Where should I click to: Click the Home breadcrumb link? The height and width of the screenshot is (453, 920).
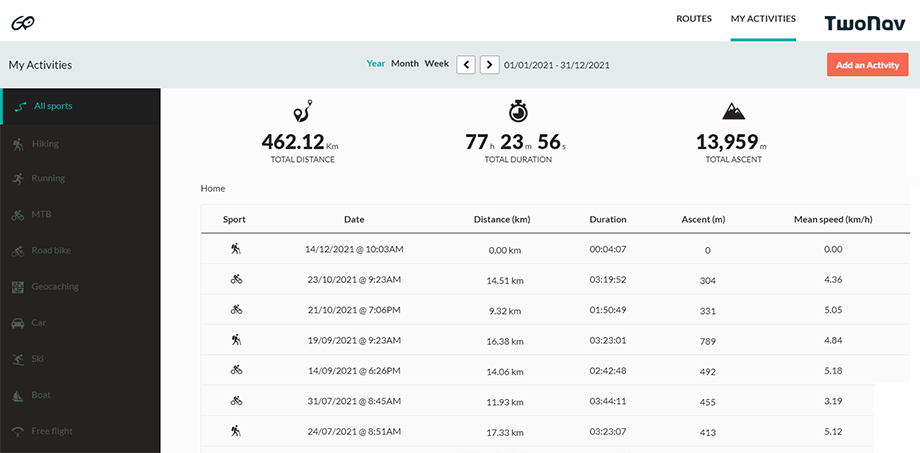click(213, 188)
